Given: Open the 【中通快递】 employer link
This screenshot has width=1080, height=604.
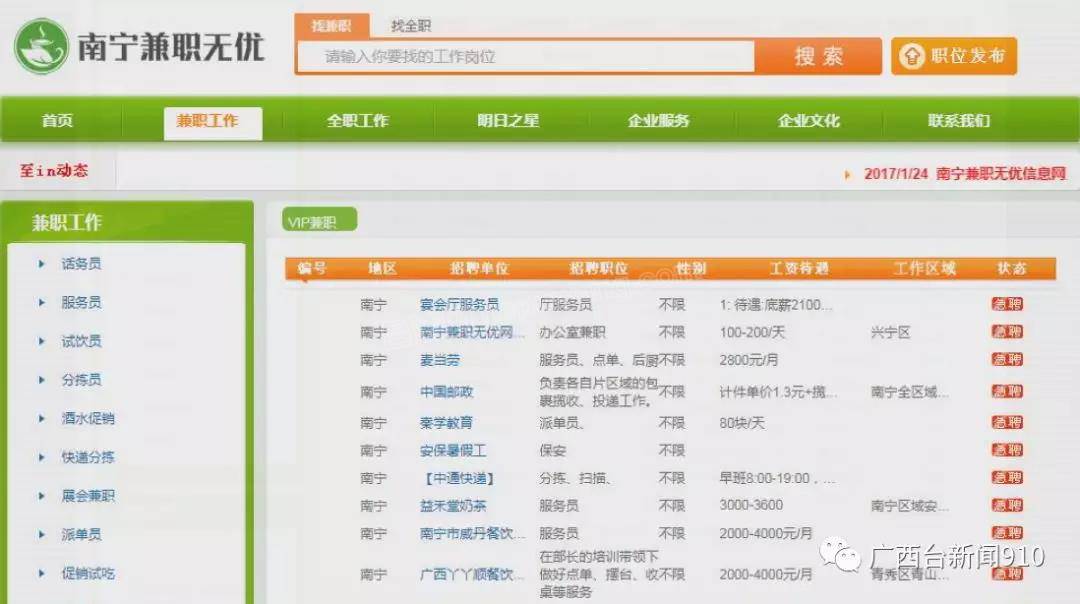Looking at the screenshot, I should click(x=458, y=479).
